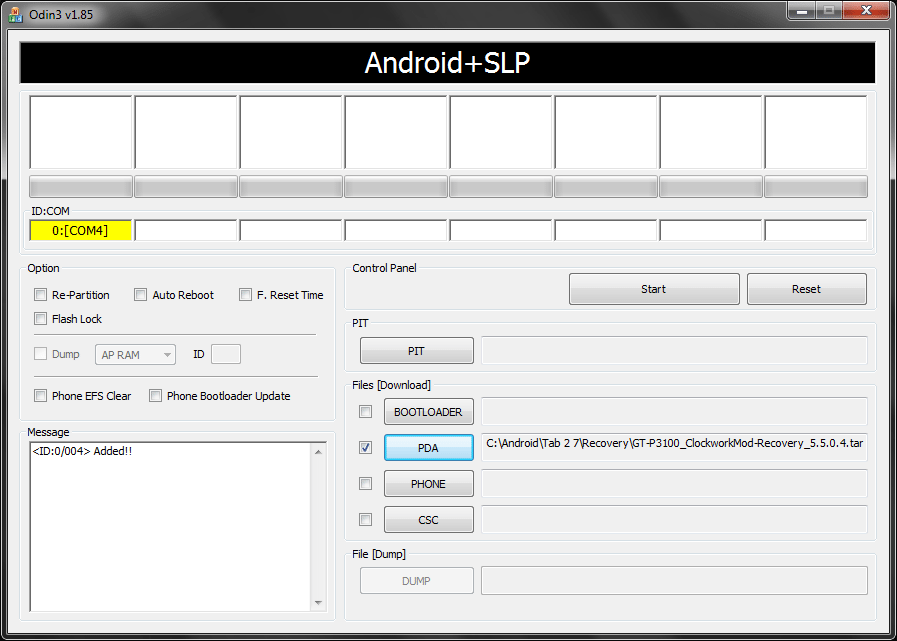Tick the Phone EFS Clear checkbox
Image resolution: width=897 pixels, height=641 pixels.
40,395
